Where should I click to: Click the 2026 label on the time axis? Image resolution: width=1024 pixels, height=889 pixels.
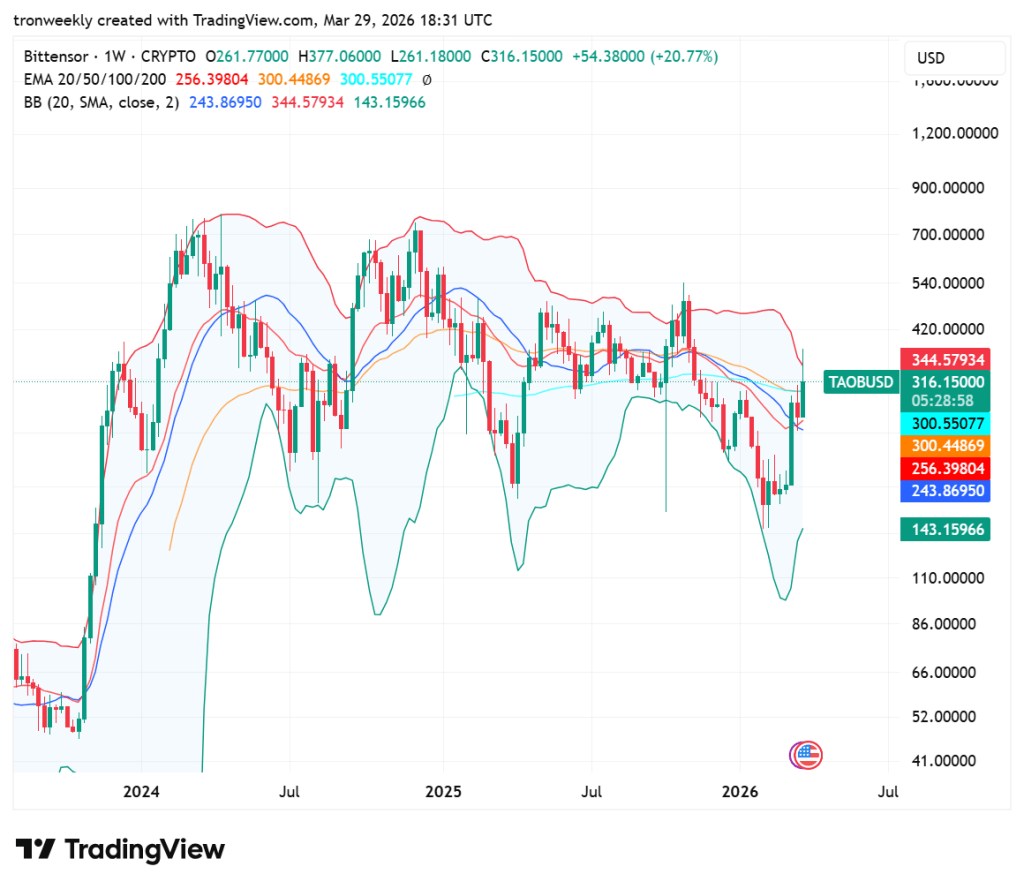click(741, 791)
